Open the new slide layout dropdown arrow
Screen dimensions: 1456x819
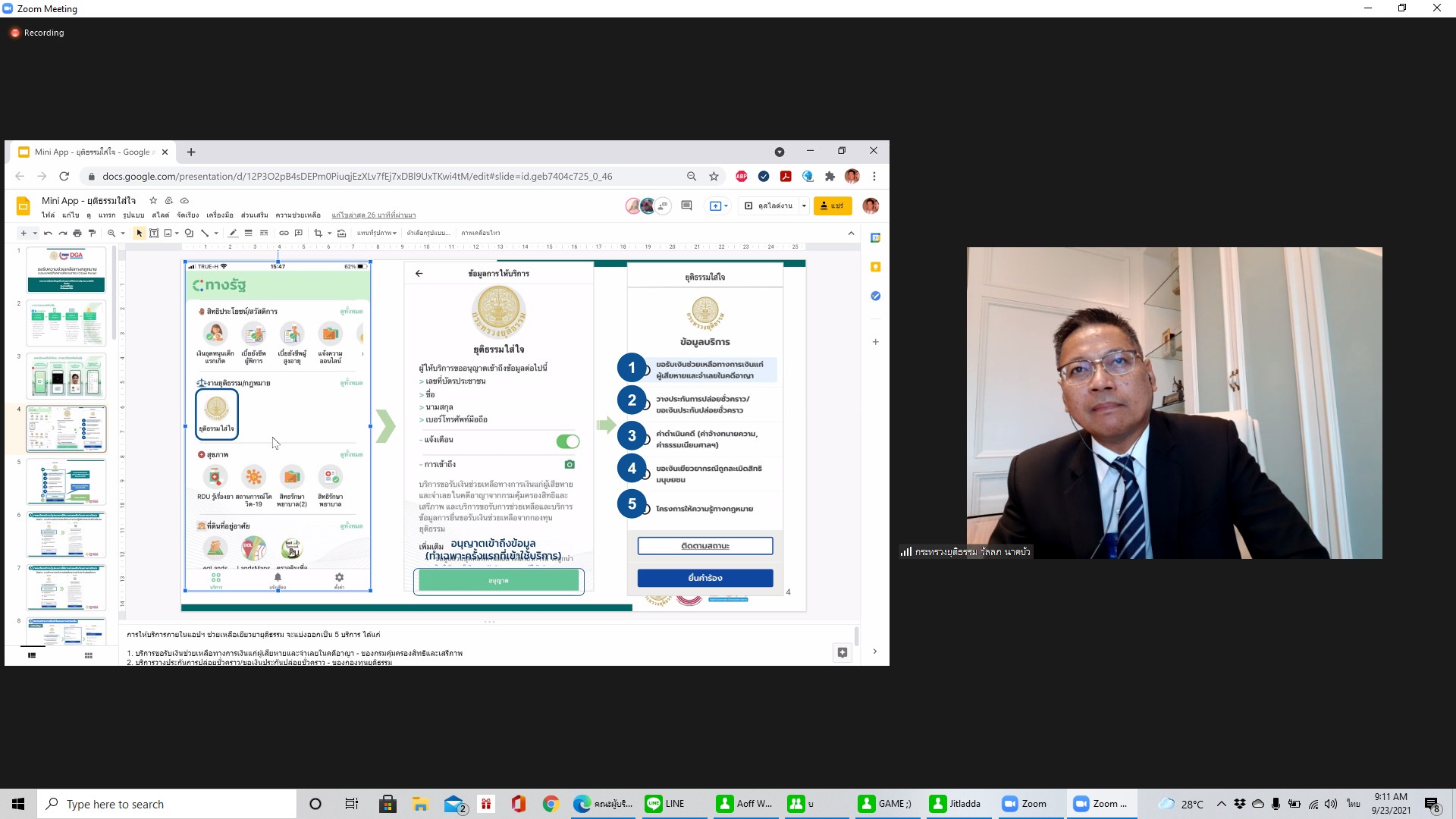pos(35,234)
